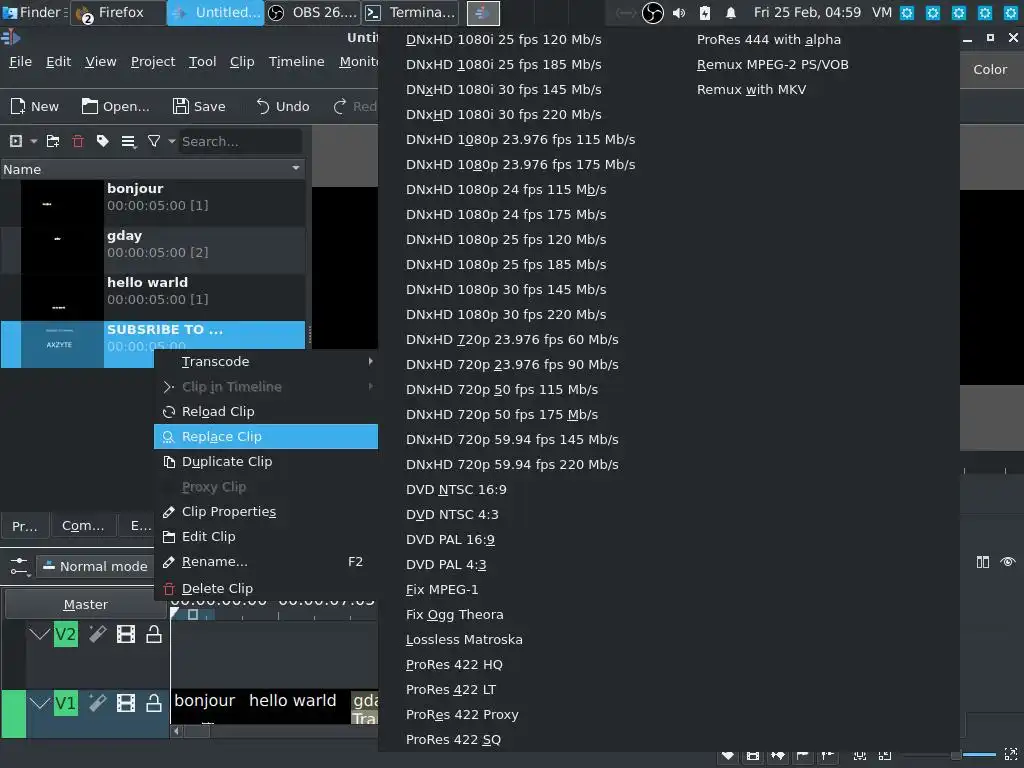Open timeline track settings sliders icon
The width and height of the screenshot is (1024, 768).
pos(20,566)
